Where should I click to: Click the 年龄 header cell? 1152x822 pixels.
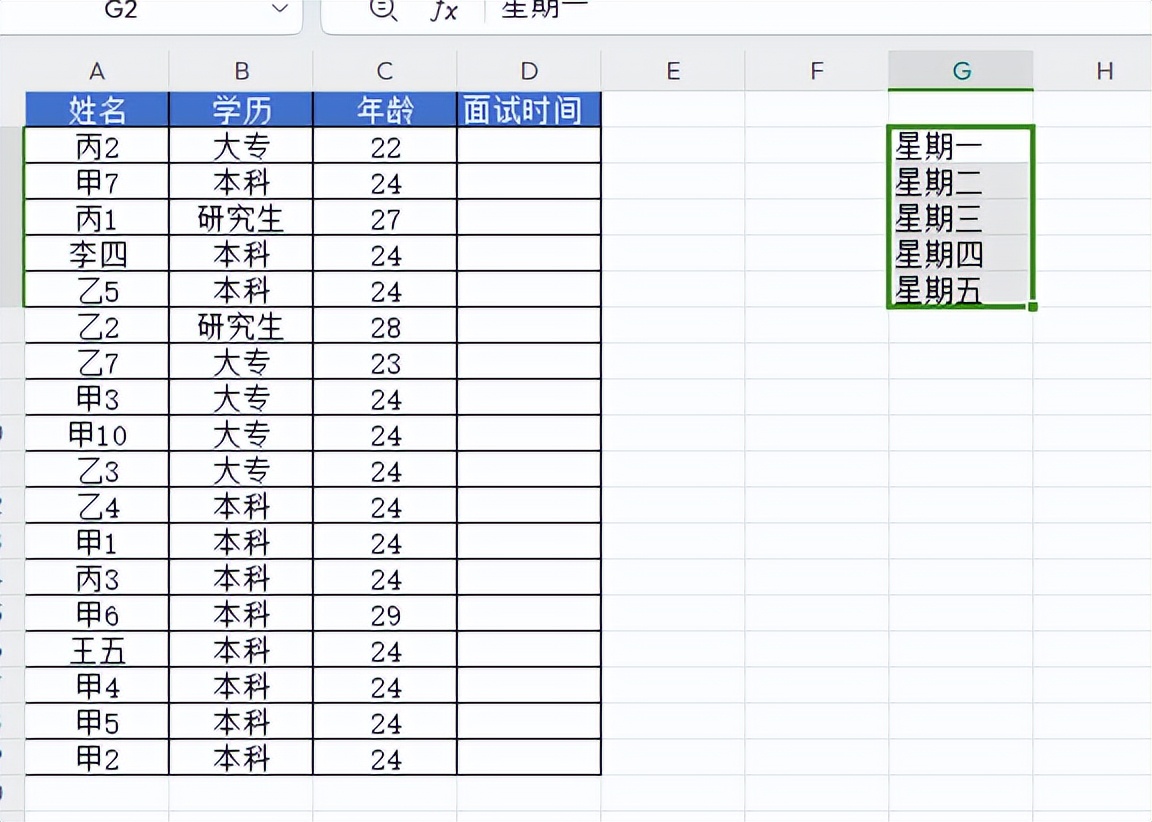click(385, 109)
